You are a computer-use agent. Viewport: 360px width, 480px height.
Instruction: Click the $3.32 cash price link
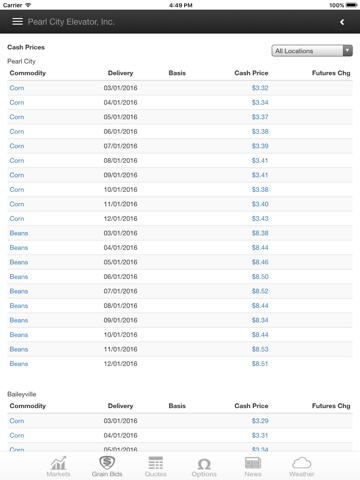pos(260,88)
